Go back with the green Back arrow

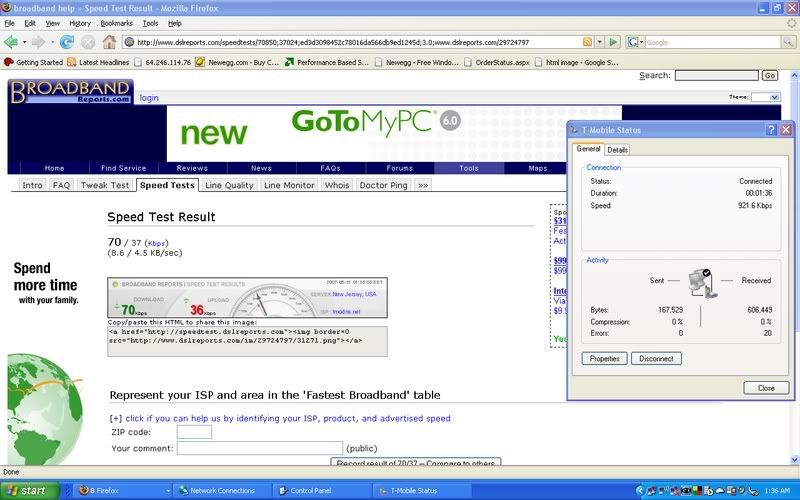11,42
